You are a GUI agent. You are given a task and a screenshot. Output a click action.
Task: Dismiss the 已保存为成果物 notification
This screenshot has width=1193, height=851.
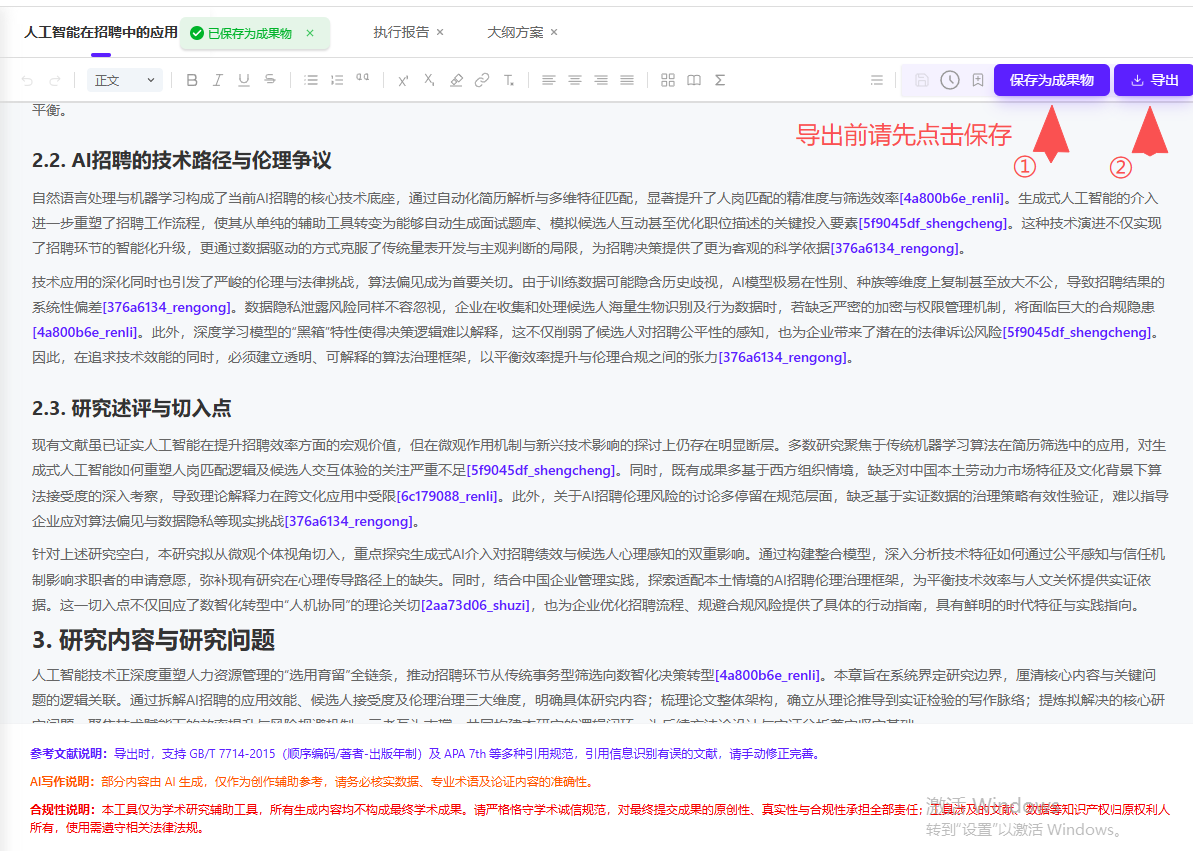pos(310,33)
